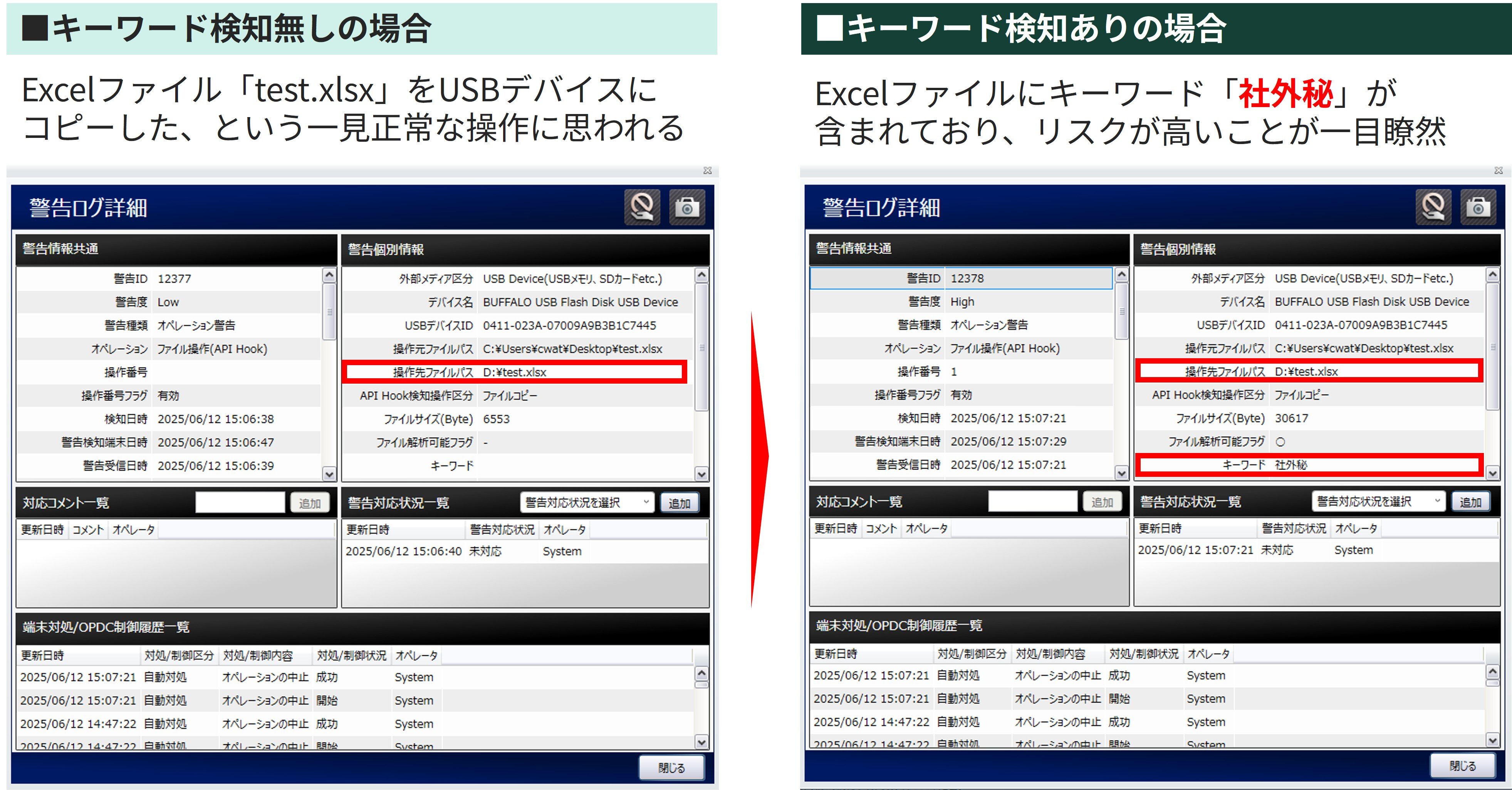Click the up arrow of the left 警告情報共通 scrollbar
The image size is (1512, 790).
[329, 275]
